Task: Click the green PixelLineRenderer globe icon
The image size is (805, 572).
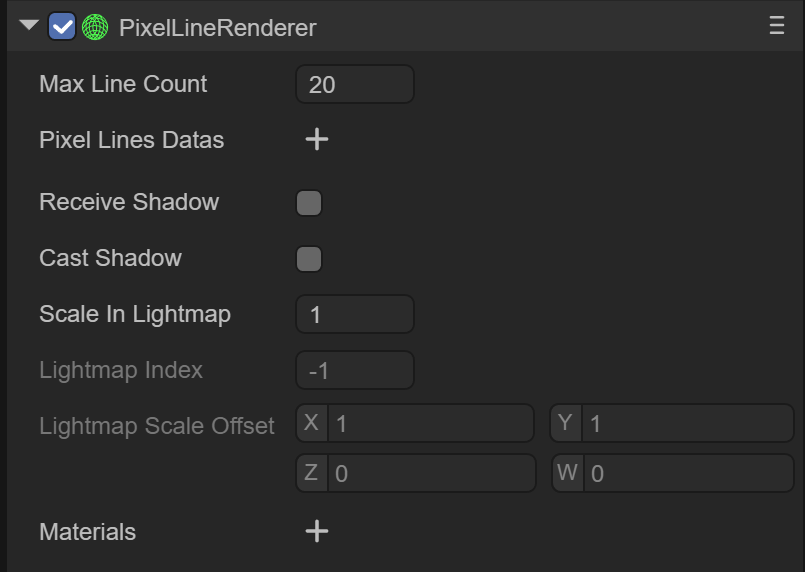Action: click(95, 27)
